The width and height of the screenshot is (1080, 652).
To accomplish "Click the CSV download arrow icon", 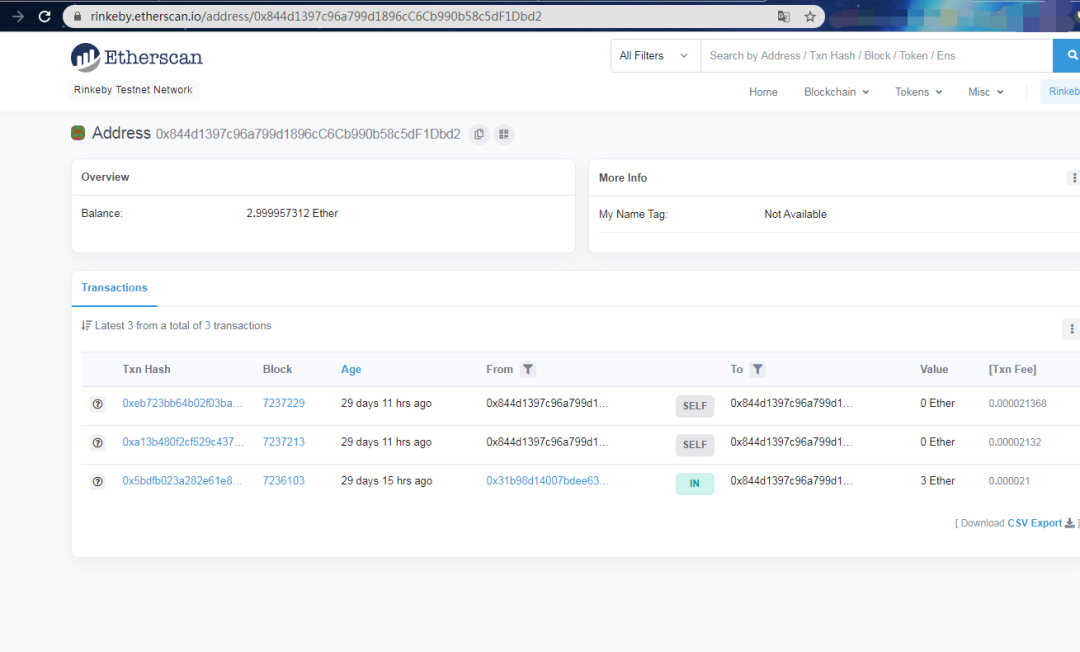I will pos(1070,523).
